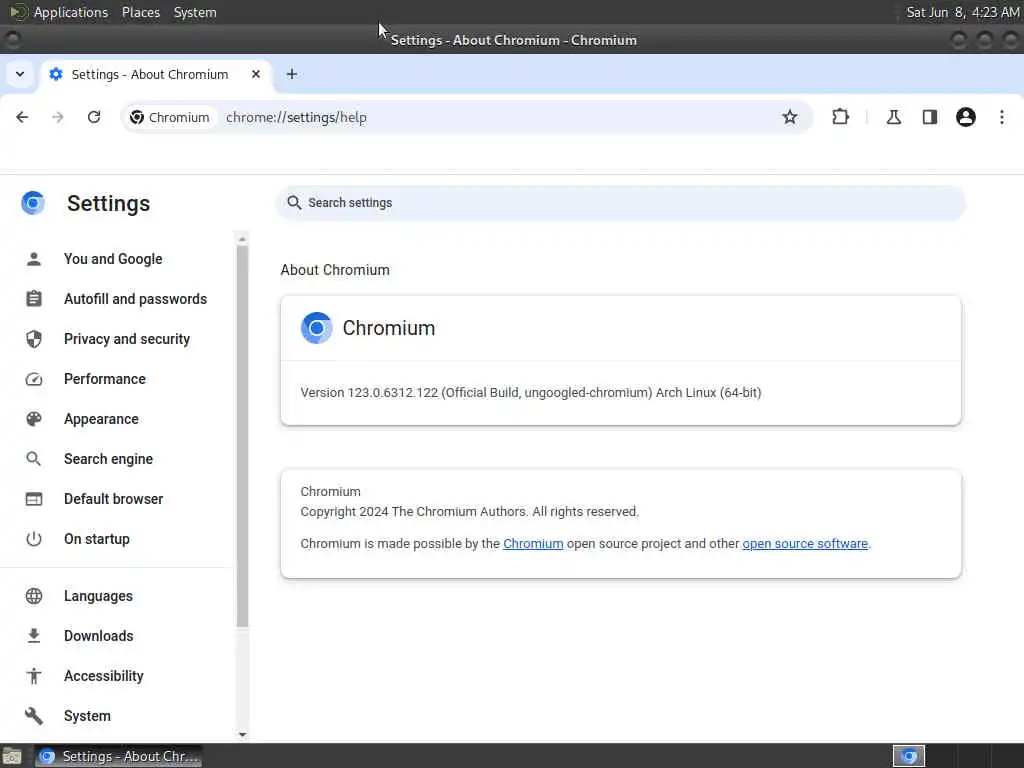
Task: Click the wrench icon beside System
Action: pos(34,716)
